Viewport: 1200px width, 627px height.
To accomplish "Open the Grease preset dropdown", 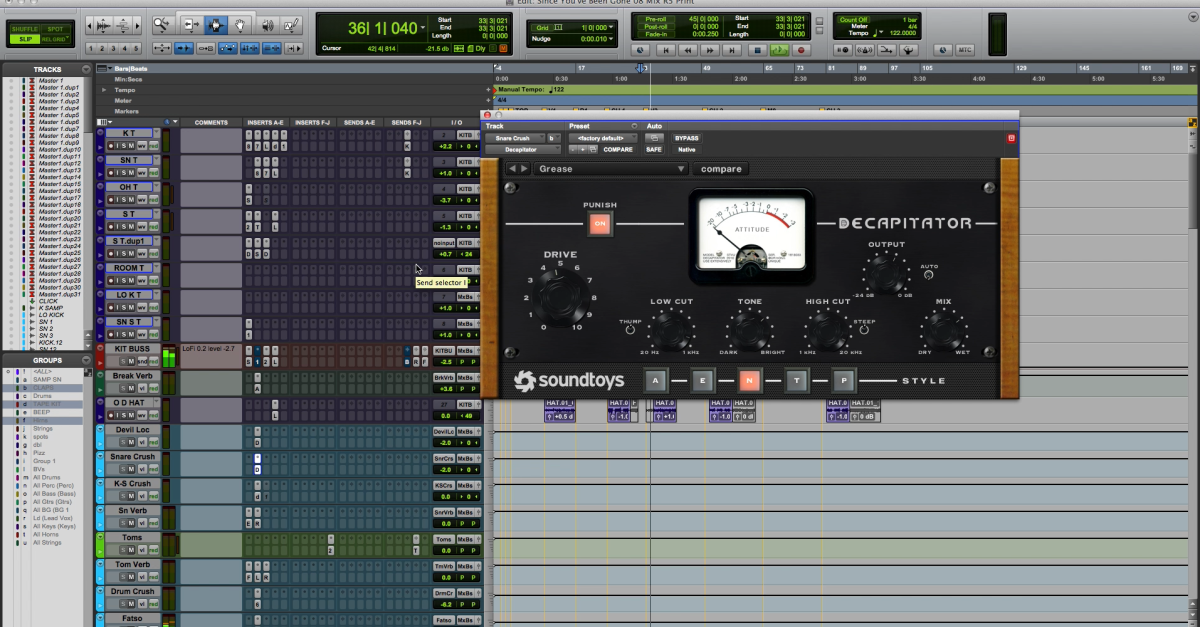I will tap(610, 169).
